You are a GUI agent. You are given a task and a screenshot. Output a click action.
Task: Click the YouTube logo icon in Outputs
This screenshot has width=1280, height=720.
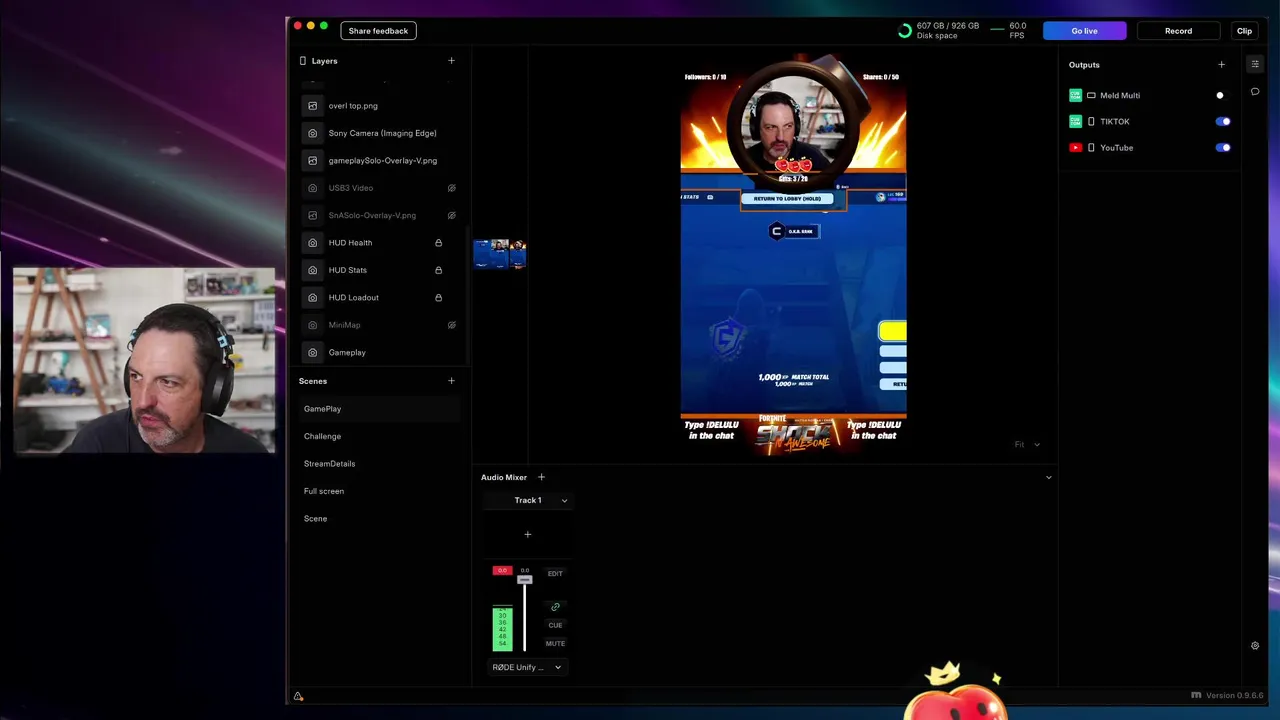(x=1076, y=148)
